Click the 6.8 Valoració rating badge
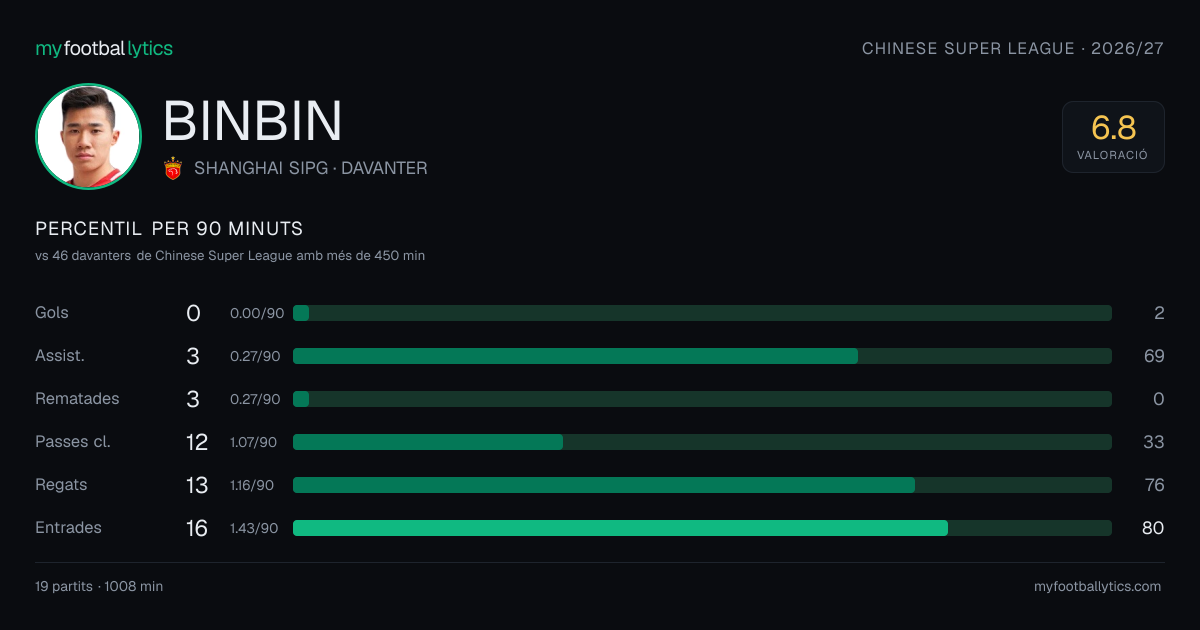 [1113, 137]
